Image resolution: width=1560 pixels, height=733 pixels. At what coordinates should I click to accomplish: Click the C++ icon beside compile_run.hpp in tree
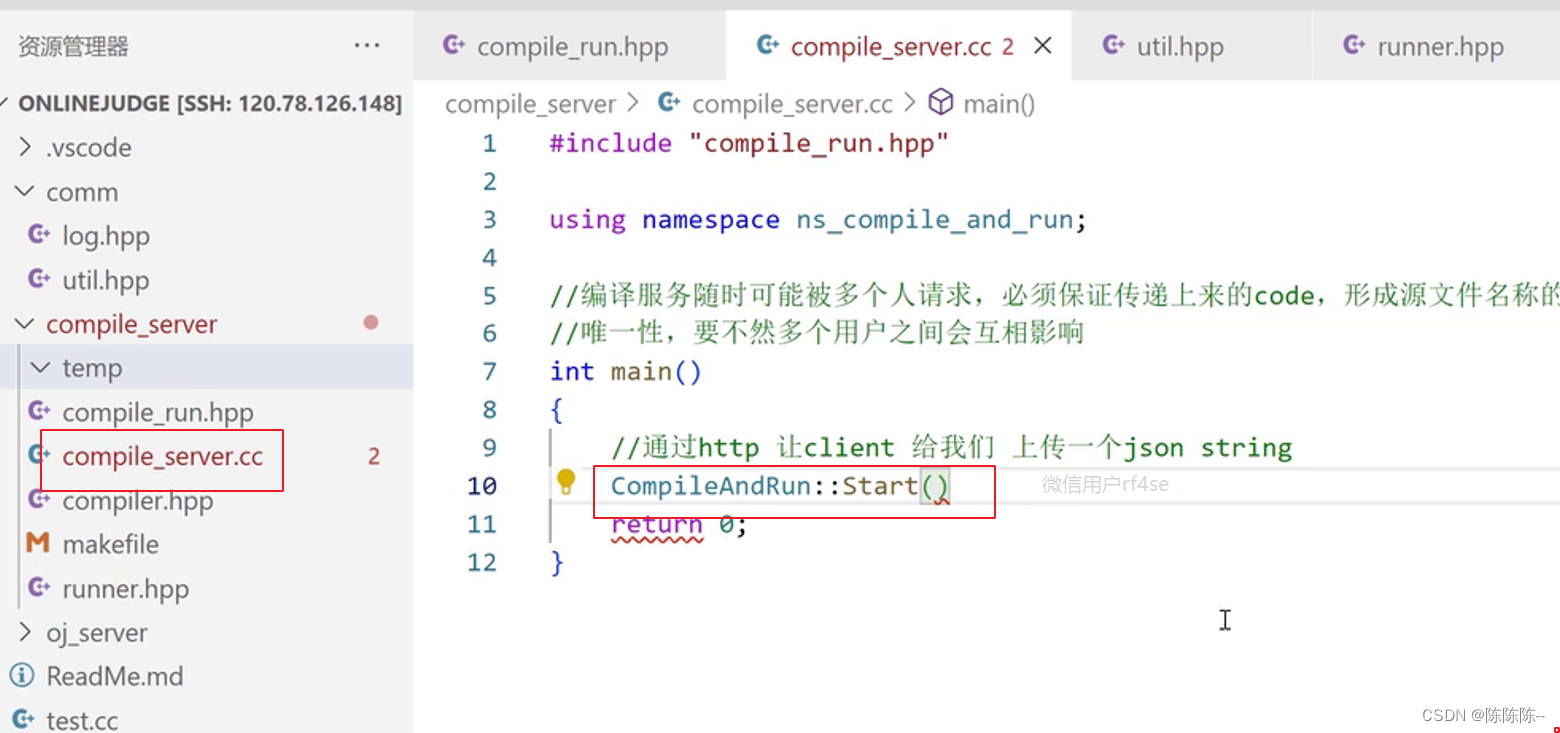[x=40, y=411]
